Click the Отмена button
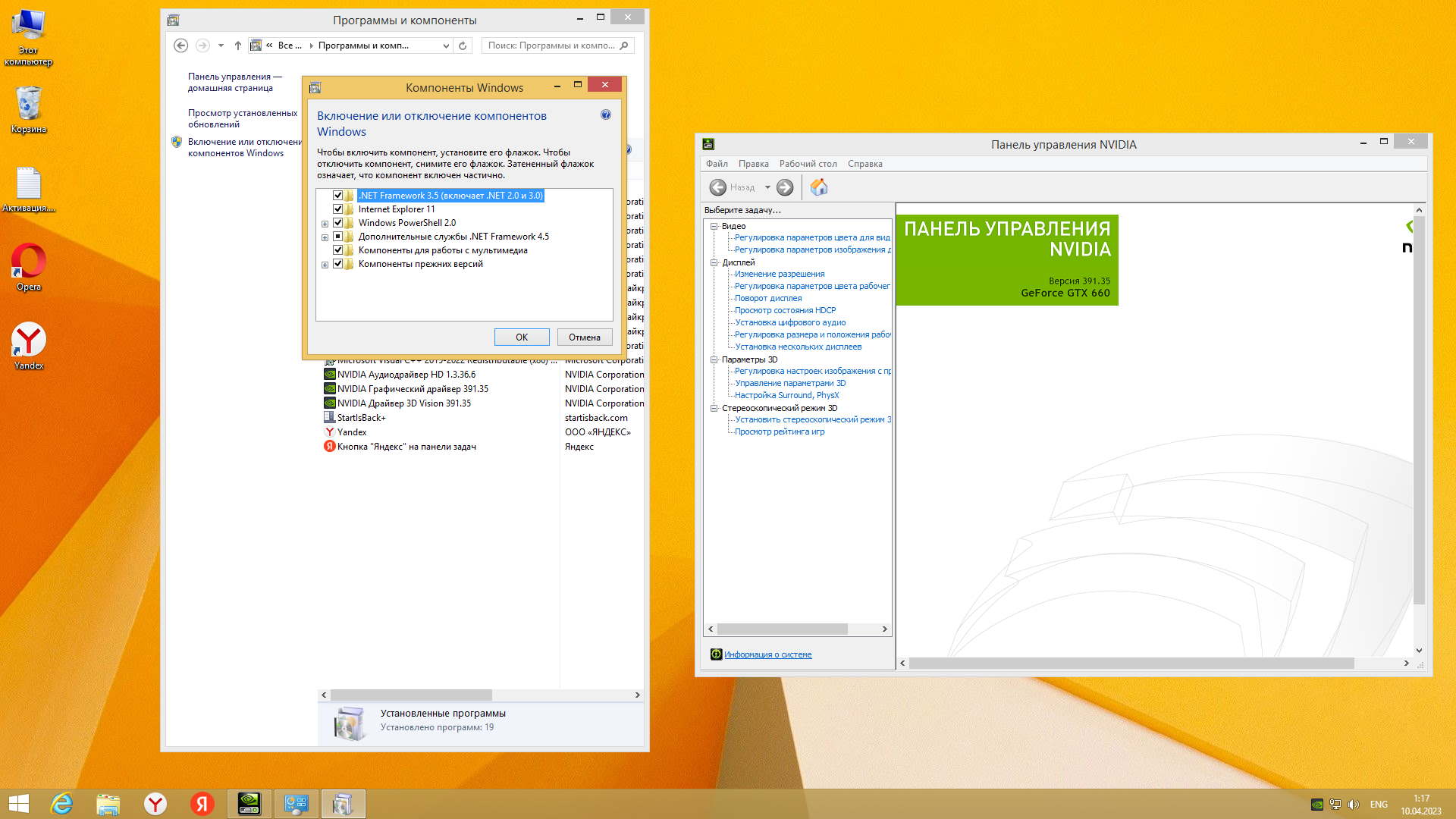The height and width of the screenshot is (819, 1456). 584,337
